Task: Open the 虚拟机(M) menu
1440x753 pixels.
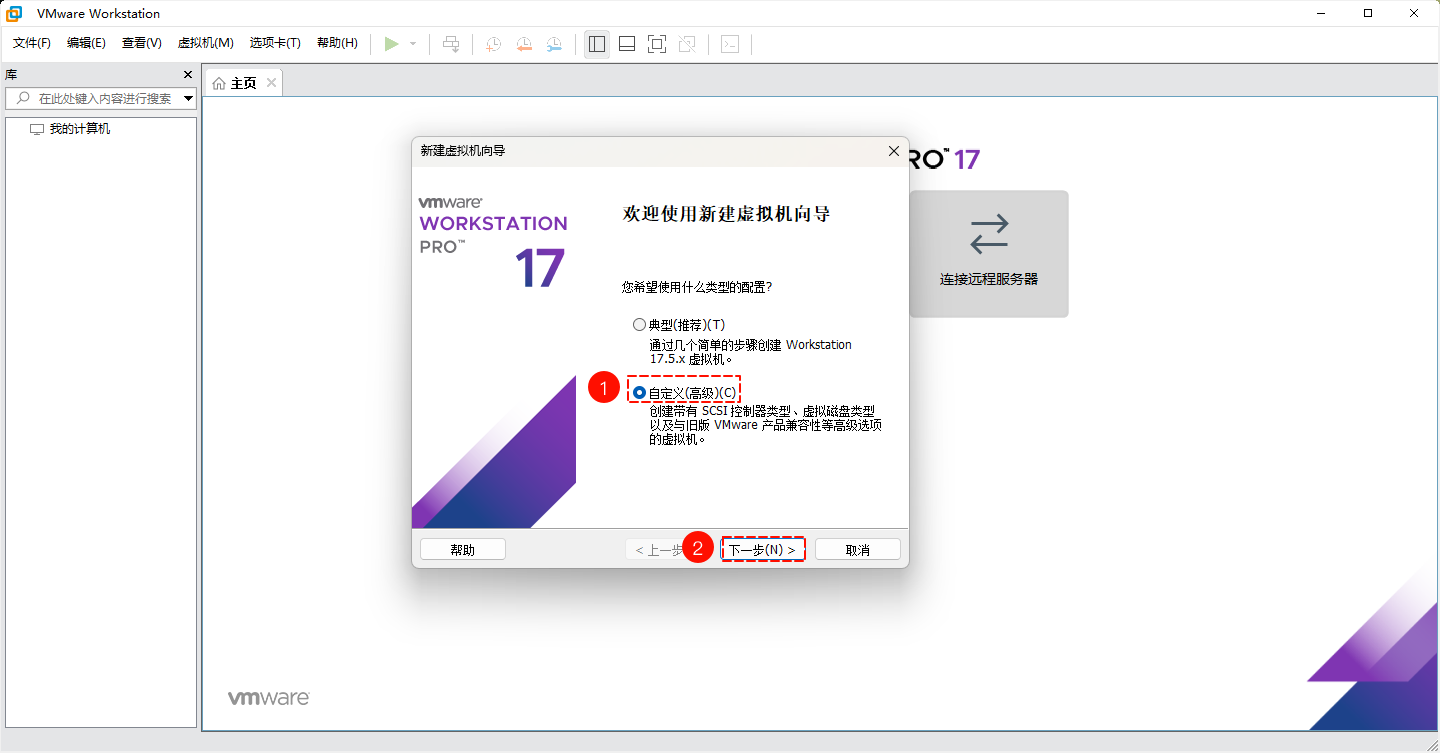Action: pos(205,43)
